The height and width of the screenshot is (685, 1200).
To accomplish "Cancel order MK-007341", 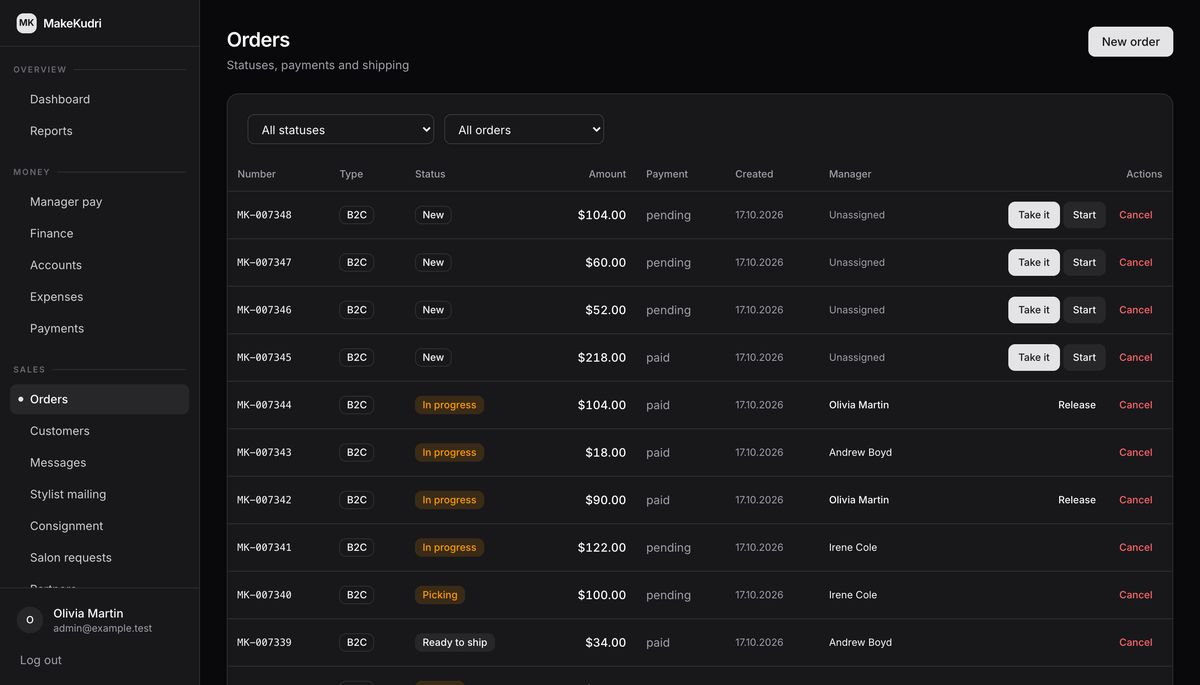I will 1136,547.
